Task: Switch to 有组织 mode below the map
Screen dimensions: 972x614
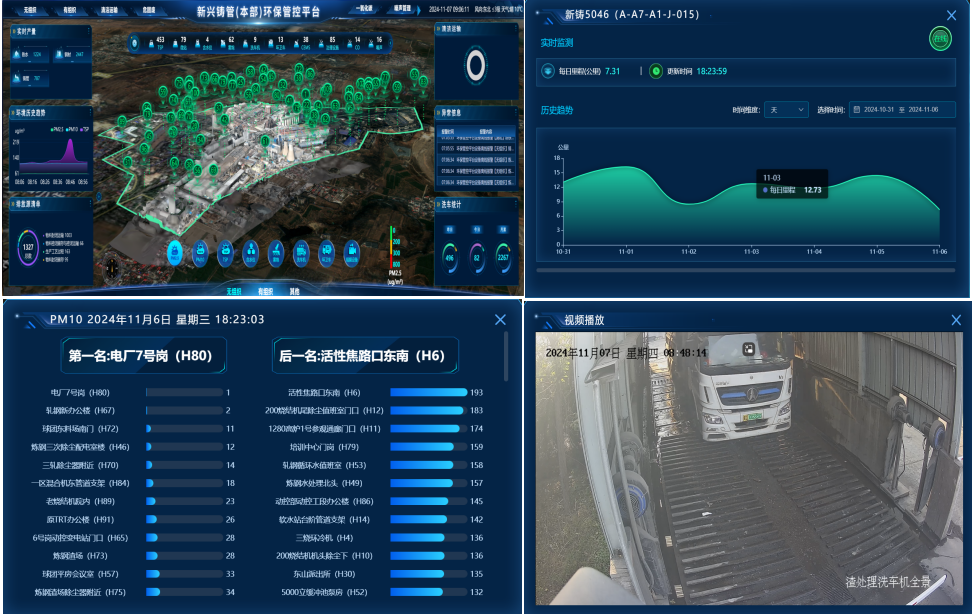Action: pos(266,290)
